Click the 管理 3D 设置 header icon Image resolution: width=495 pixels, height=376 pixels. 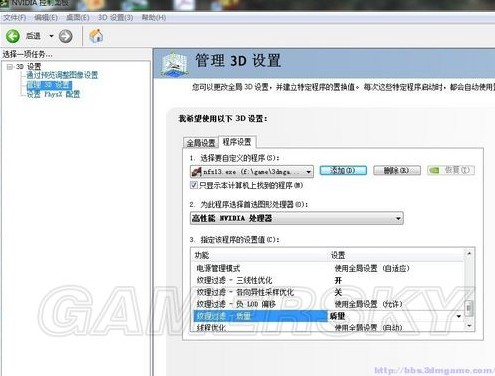click(x=173, y=64)
